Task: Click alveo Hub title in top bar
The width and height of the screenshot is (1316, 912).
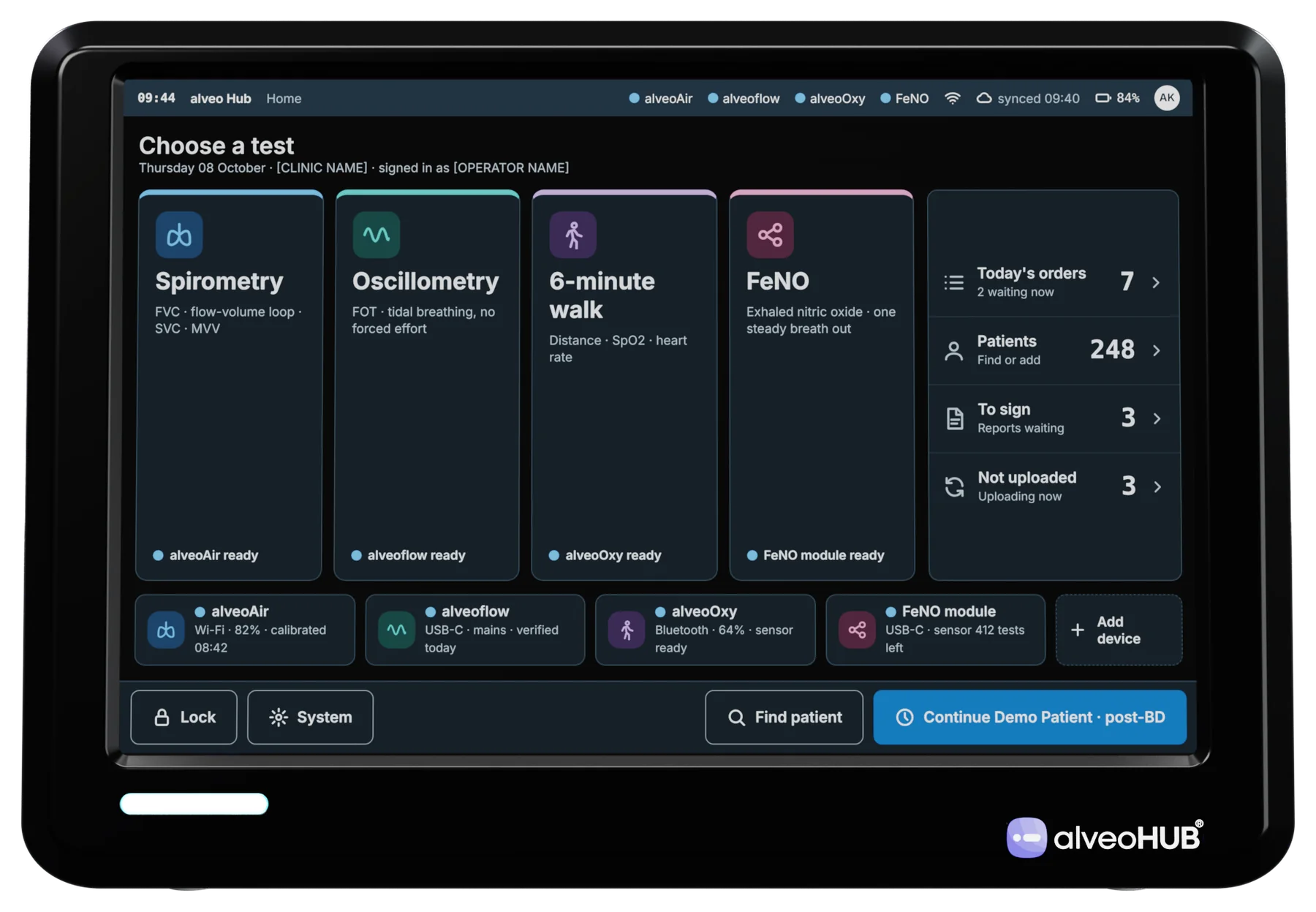Action: click(x=220, y=98)
